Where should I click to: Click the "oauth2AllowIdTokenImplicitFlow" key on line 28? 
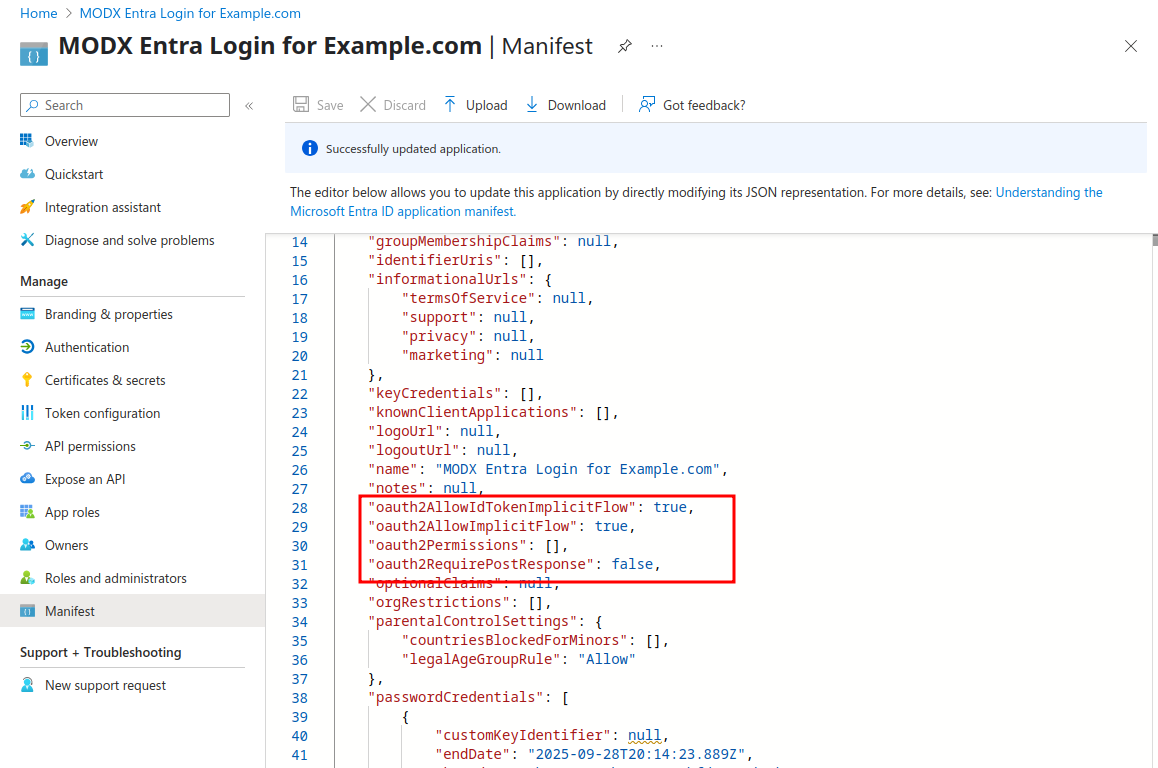502,507
